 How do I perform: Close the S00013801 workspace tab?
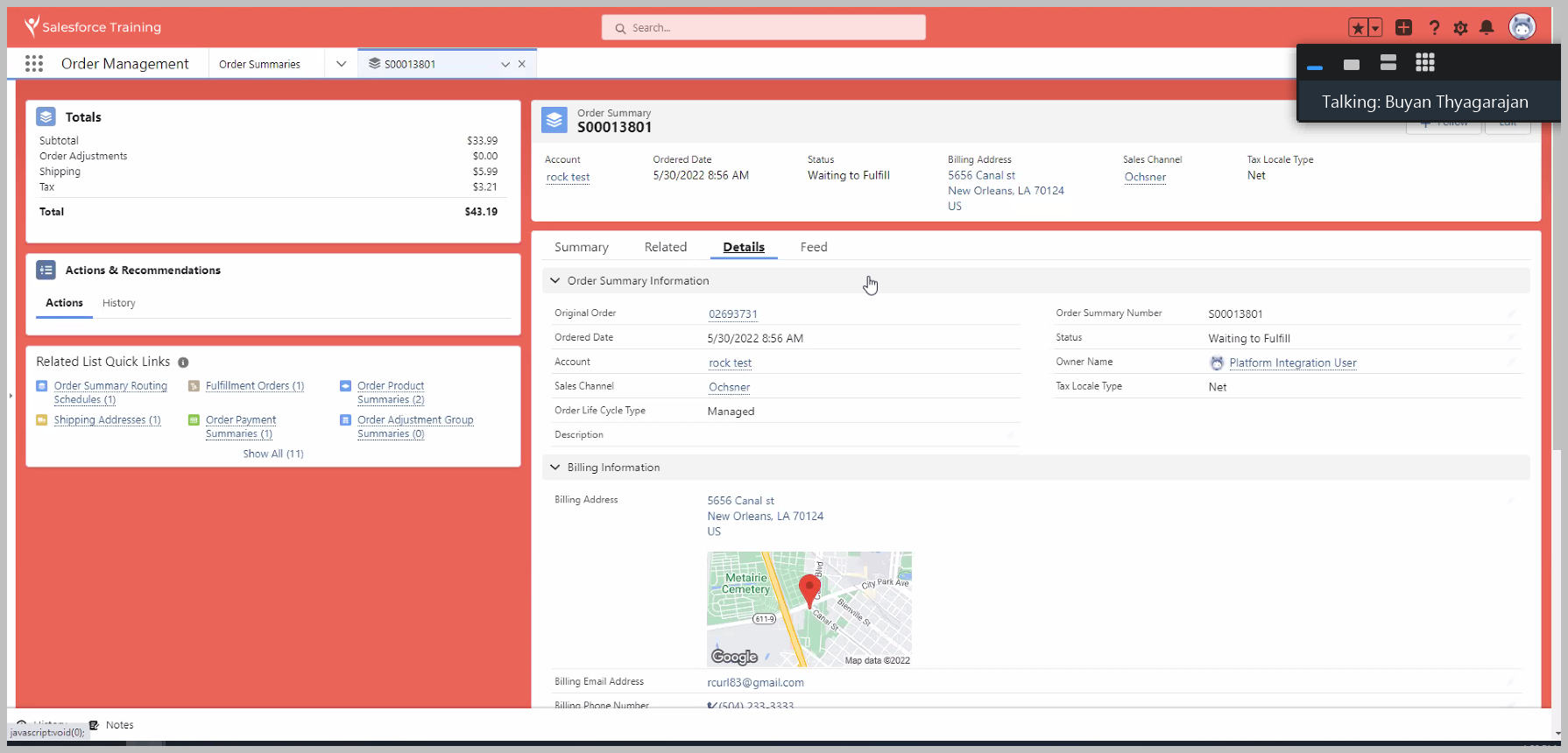click(522, 64)
